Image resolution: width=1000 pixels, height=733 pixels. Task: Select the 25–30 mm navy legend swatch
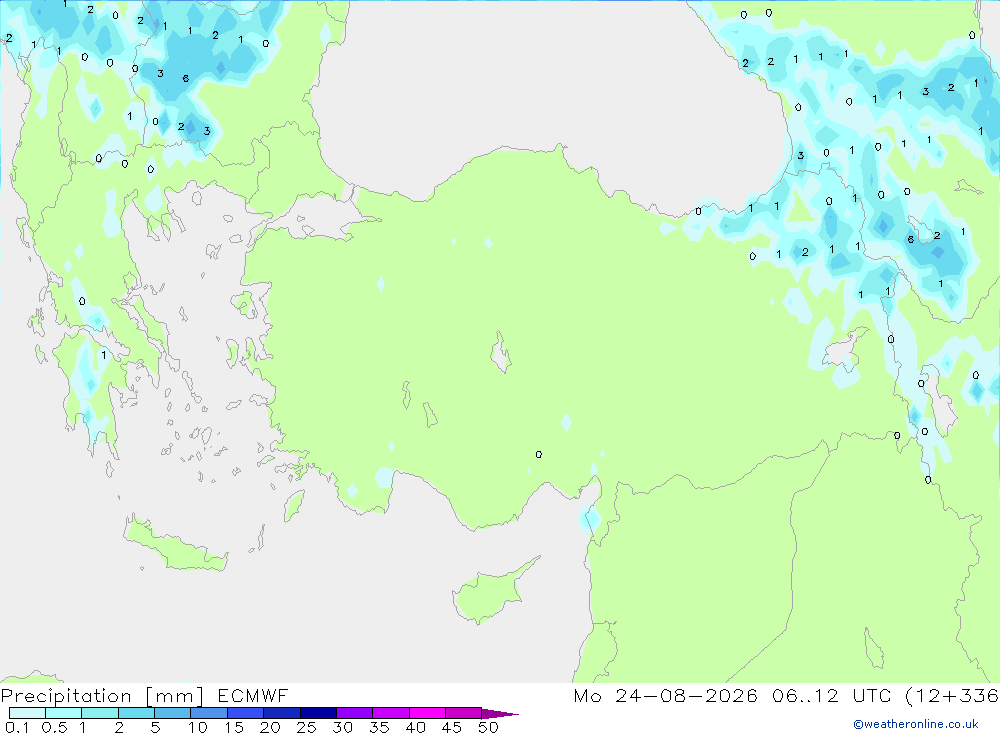[x=318, y=713]
